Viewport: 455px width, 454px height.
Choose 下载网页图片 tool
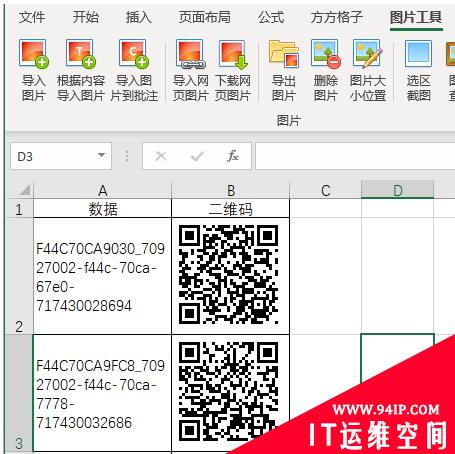pyautogui.click(x=233, y=54)
